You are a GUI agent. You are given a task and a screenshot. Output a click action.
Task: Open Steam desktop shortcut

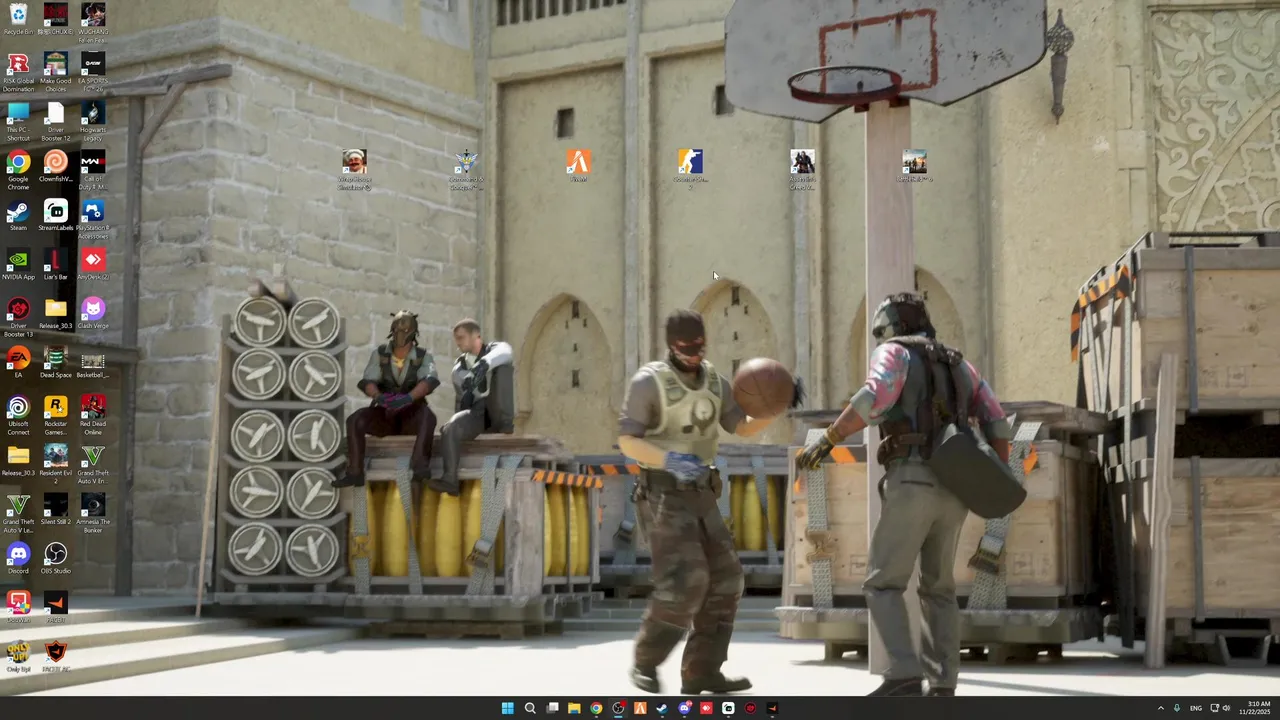pos(18,216)
